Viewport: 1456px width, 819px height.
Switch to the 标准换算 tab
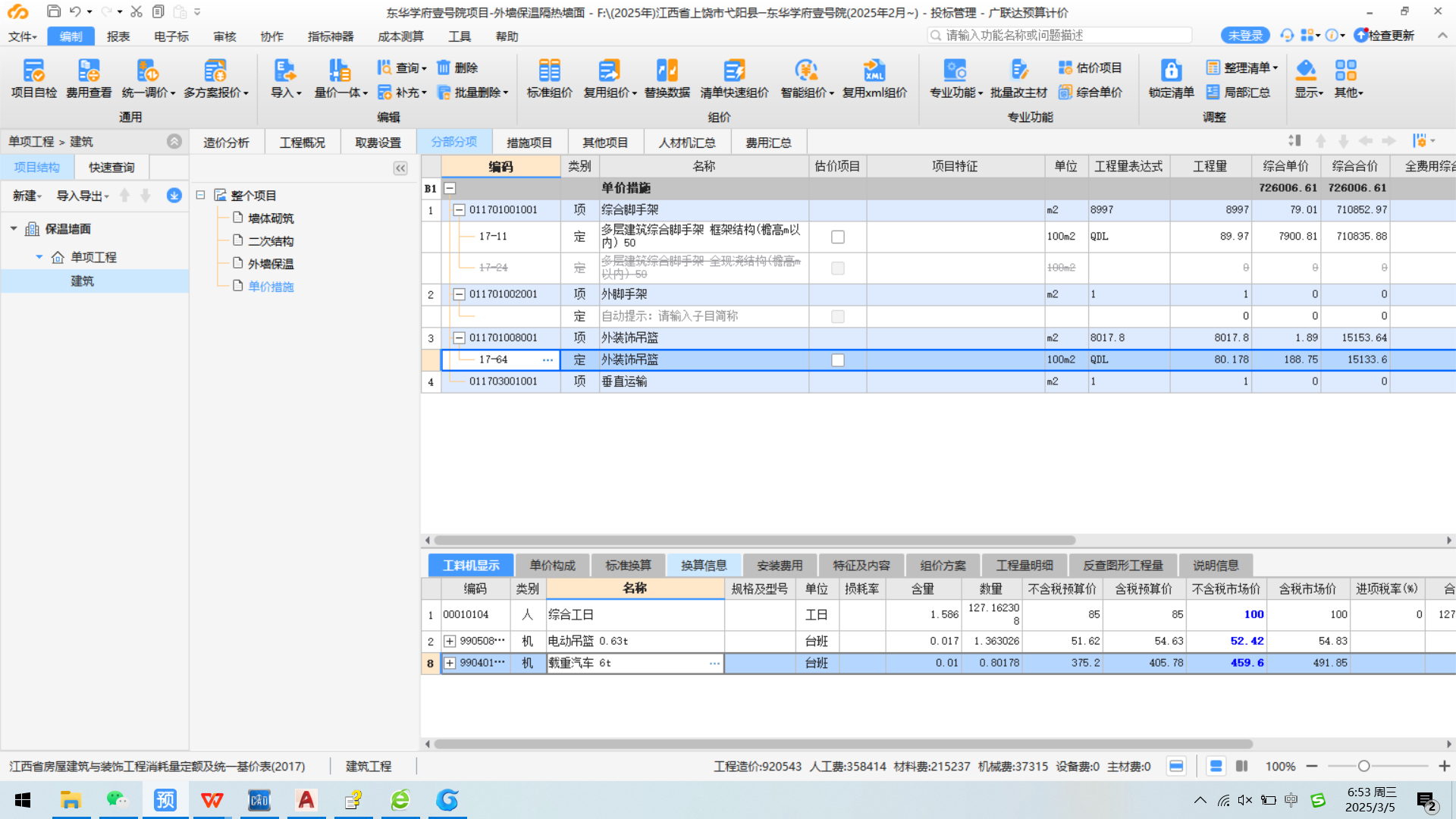click(x=628, y=566)
